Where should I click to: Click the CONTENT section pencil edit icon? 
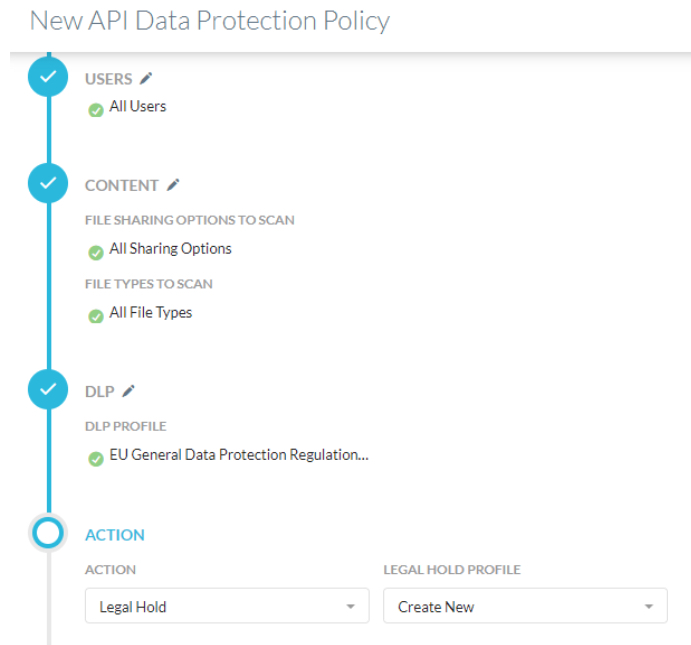pos(173,185)
